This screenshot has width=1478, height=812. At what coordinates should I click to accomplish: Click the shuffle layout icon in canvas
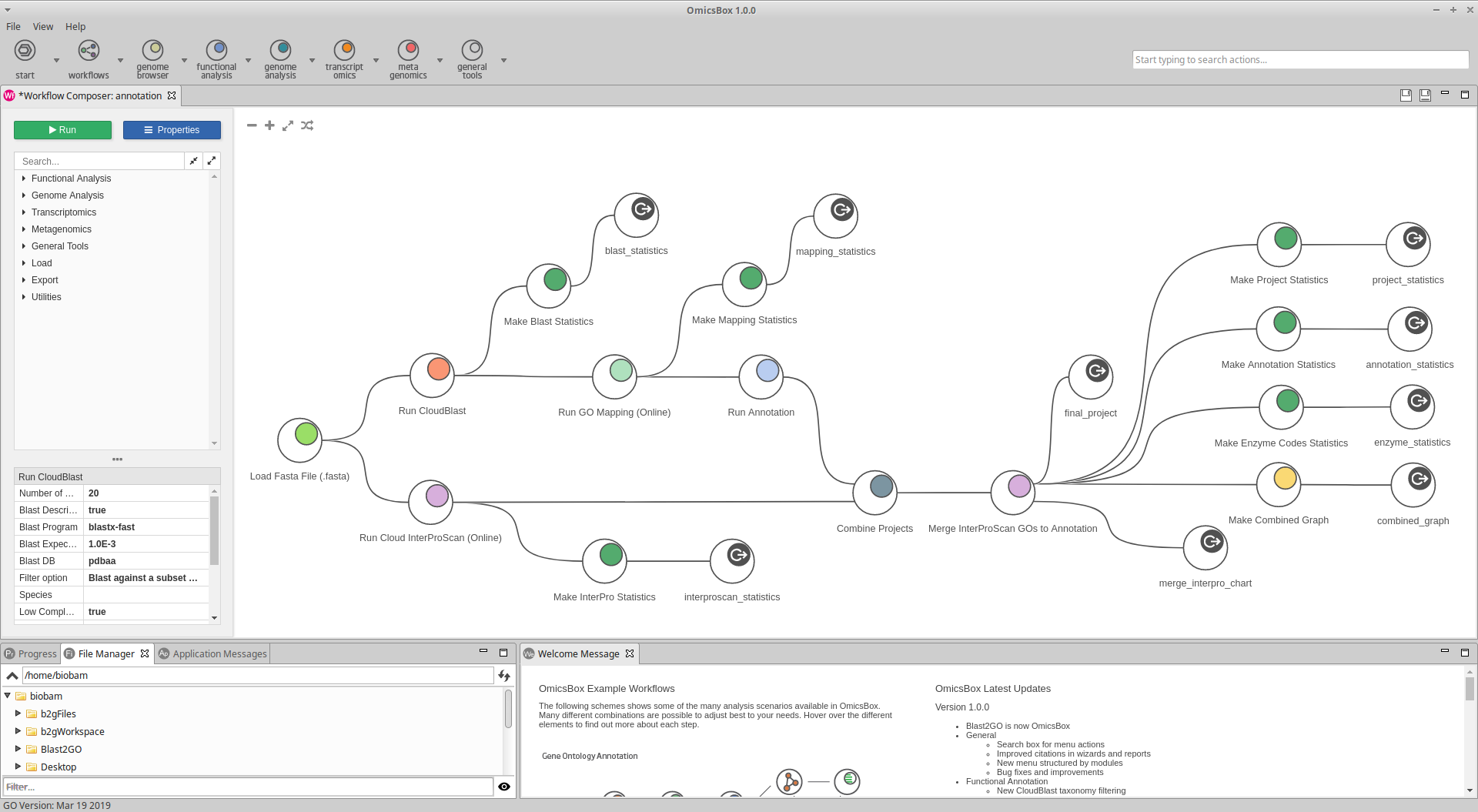307,125
